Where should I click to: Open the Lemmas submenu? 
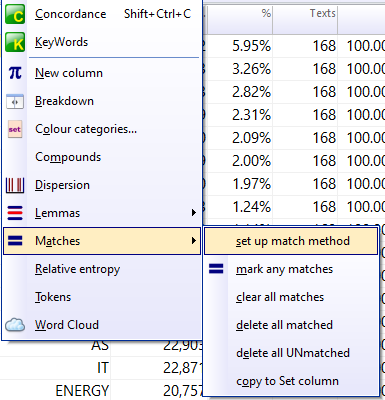pyautogui.click(x=102, y=213)
